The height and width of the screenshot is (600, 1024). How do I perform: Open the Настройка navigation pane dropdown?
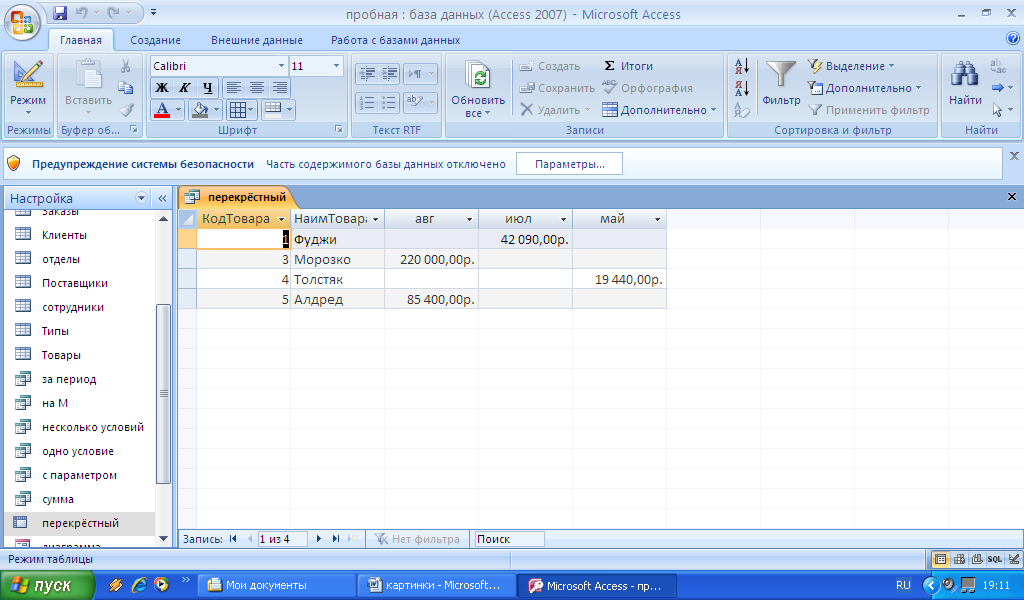point(141,198)
